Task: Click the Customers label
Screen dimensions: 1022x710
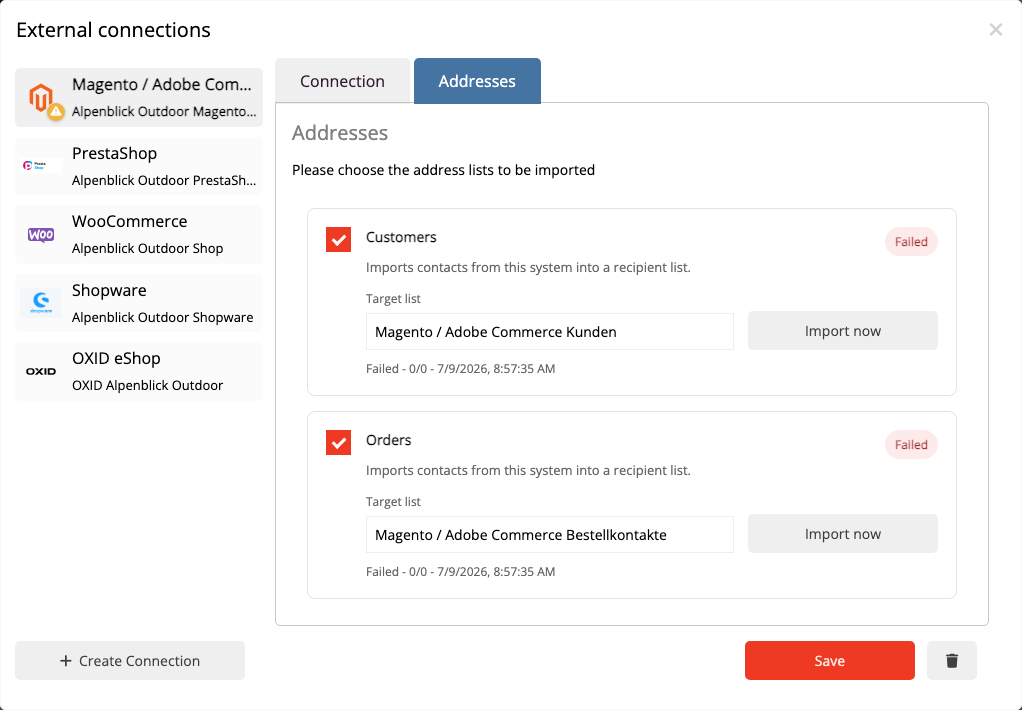Action: 401,237
